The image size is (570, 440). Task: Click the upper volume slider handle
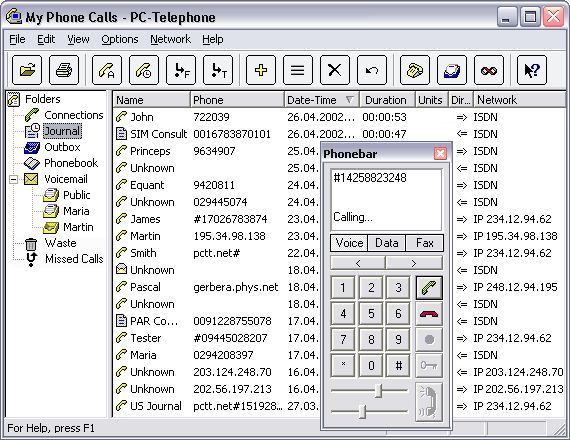click(x=378, y=391)
